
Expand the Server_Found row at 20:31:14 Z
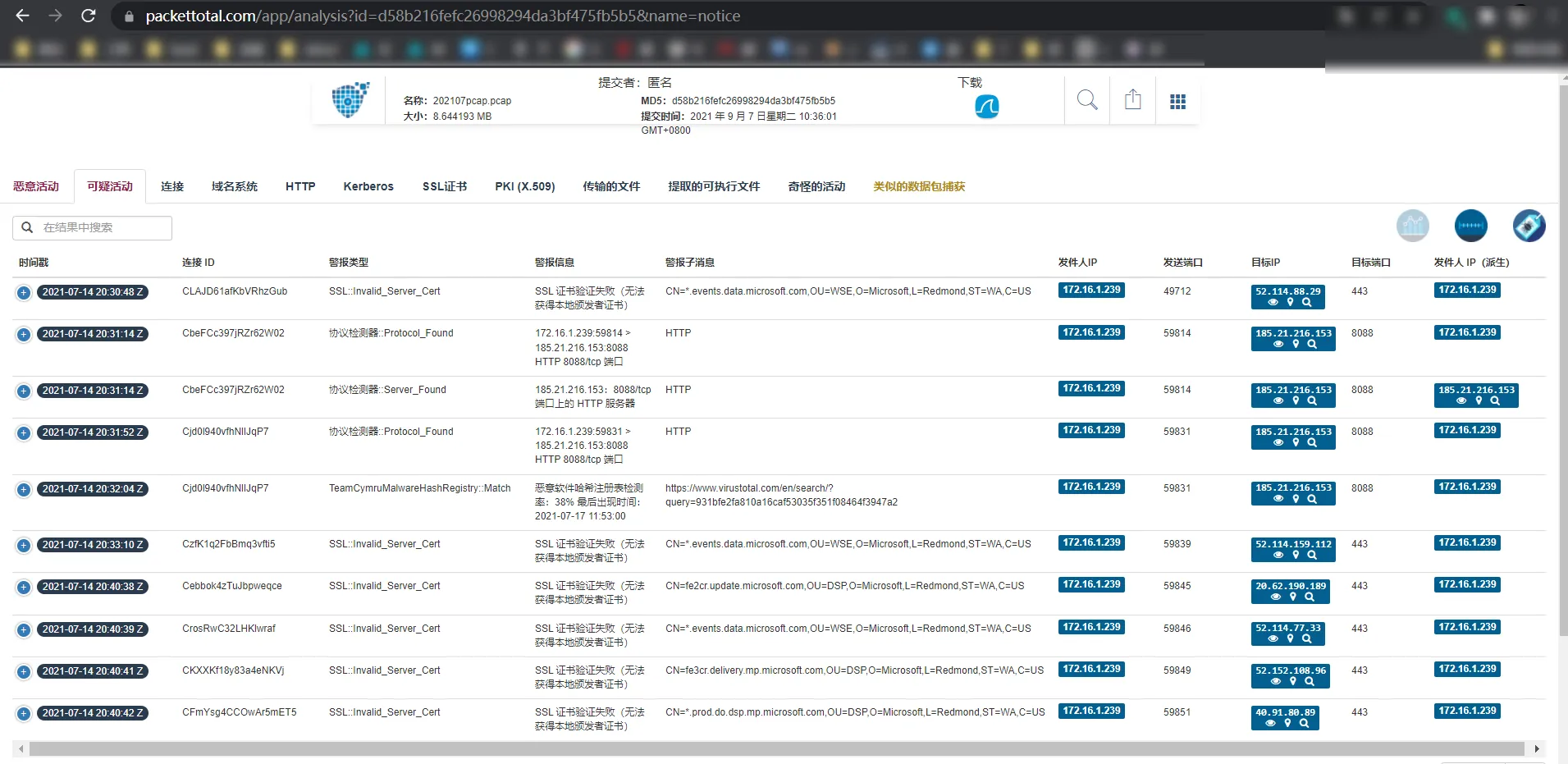24,391
